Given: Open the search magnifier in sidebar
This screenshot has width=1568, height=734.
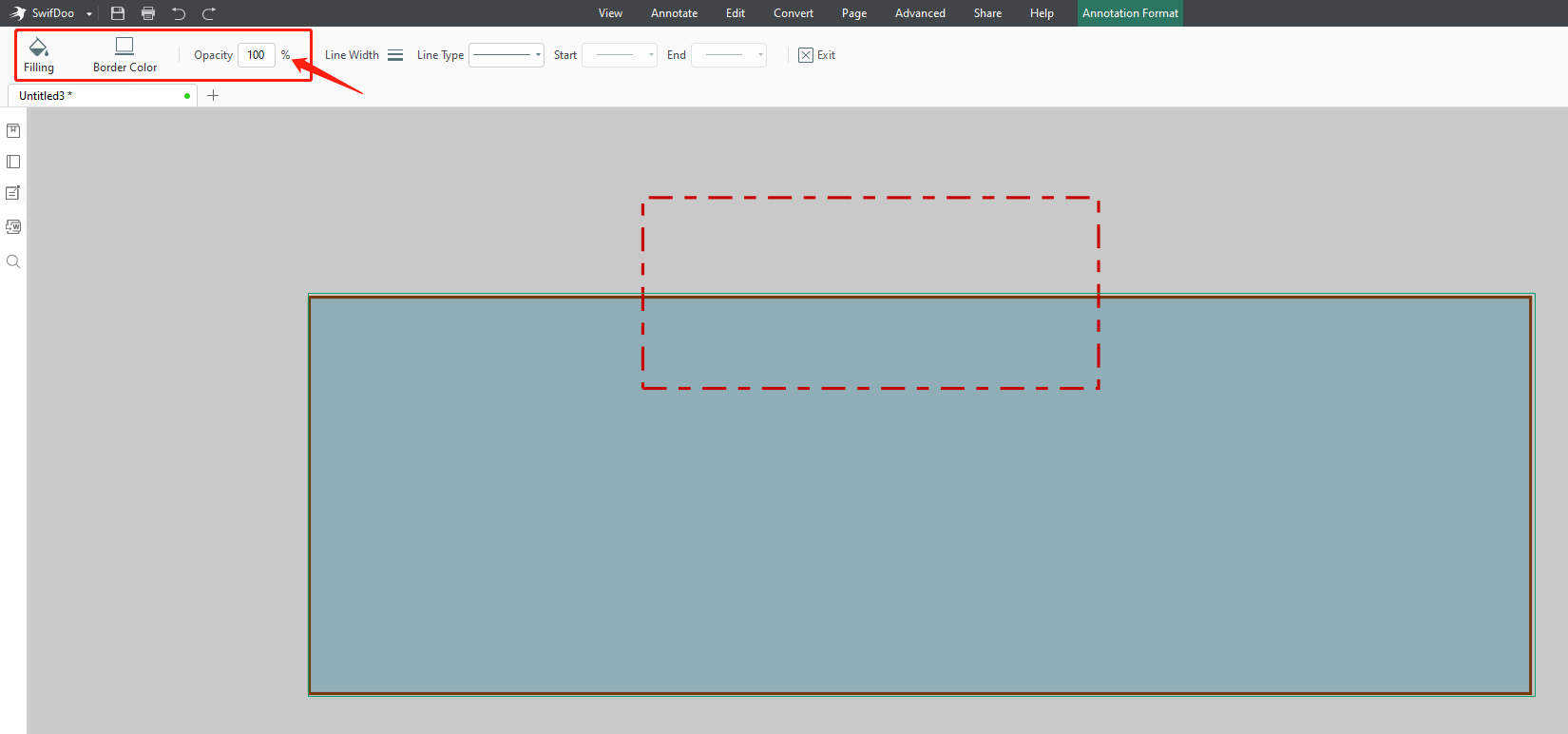Looking at the screenshot, I should (13, 261).
